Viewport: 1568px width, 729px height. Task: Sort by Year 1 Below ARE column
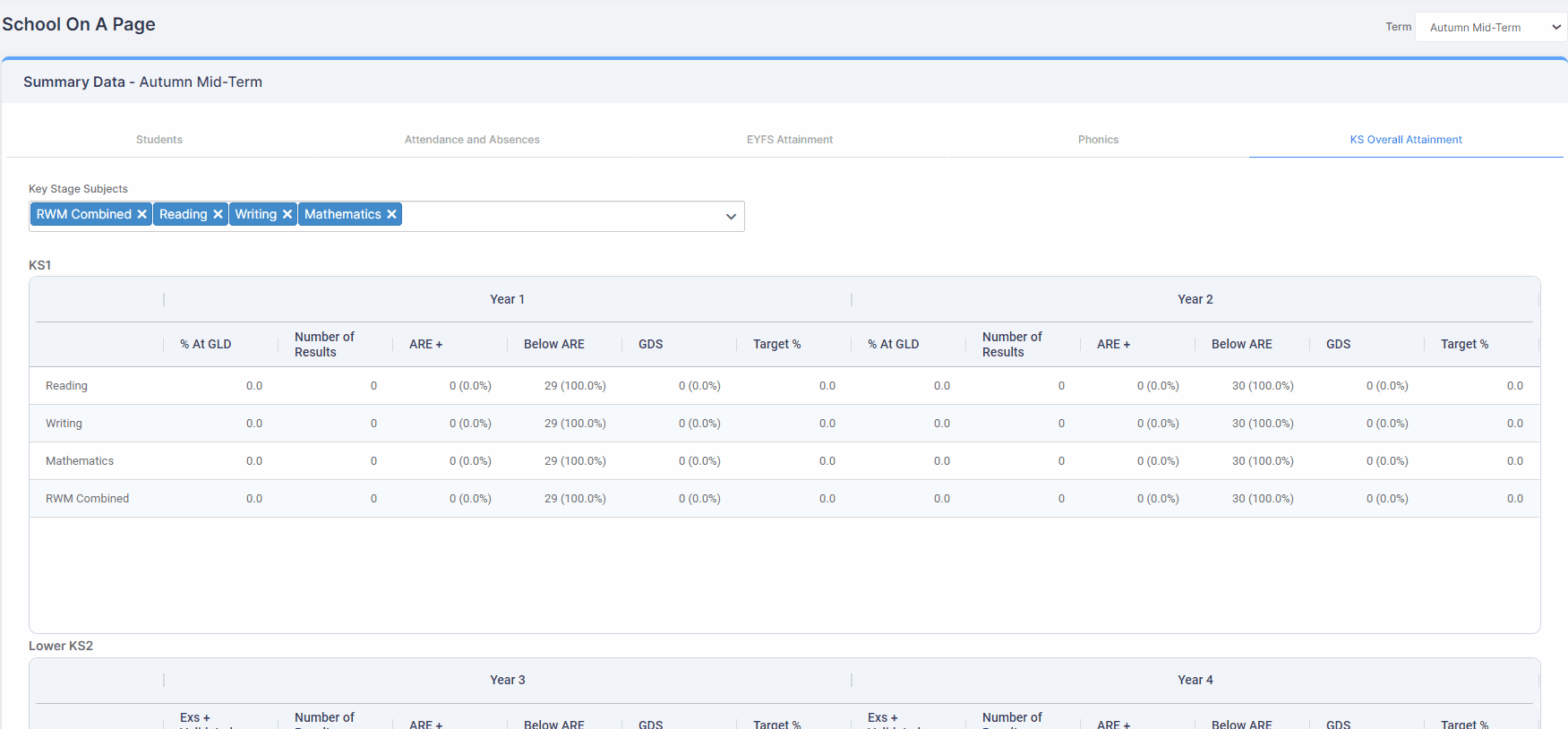click(x=554, y=344)
